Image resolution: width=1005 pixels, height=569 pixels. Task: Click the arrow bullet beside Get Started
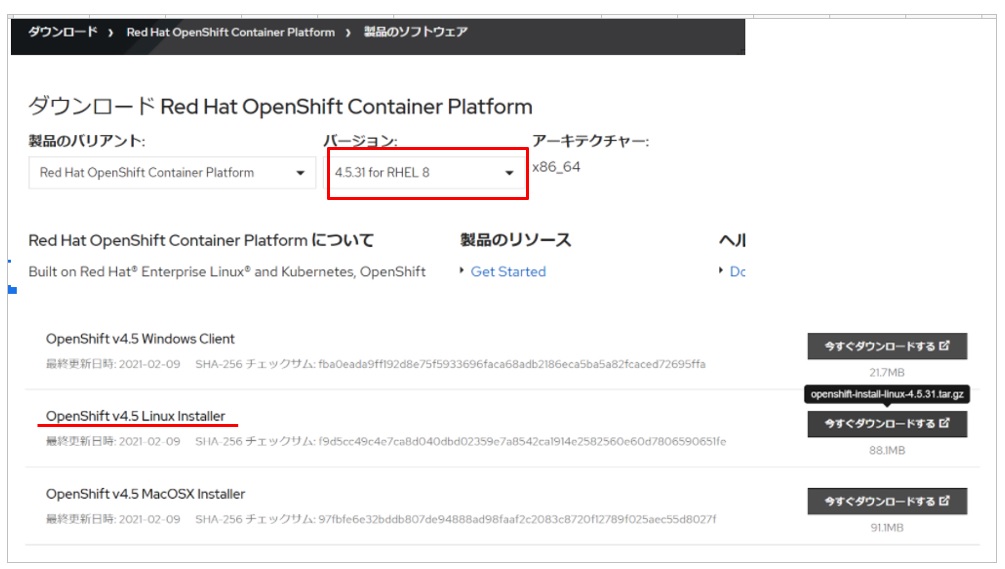click(461, 272)
